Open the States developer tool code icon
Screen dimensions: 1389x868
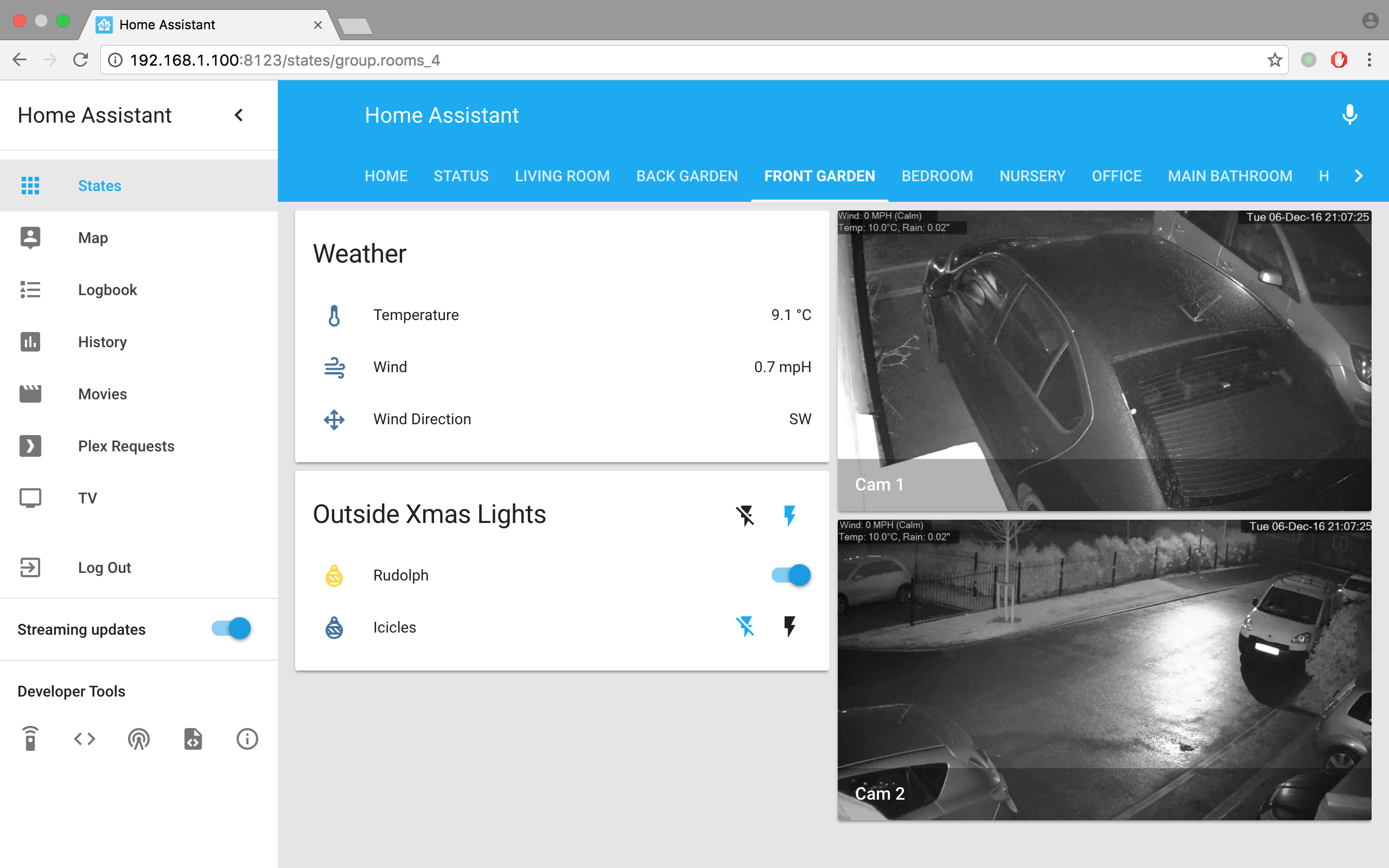point(85,739)
